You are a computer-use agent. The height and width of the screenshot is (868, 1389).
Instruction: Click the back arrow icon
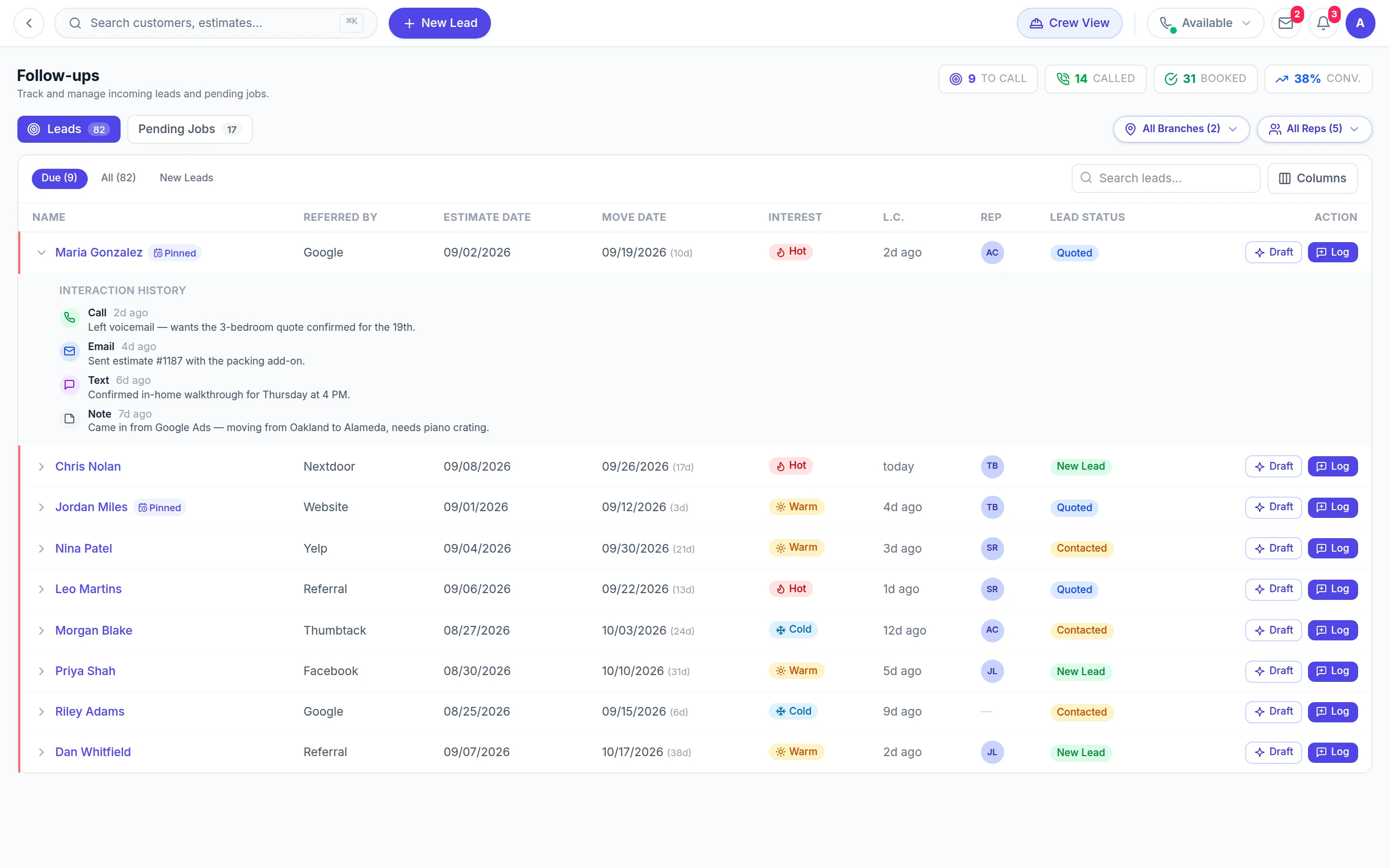(x=29, y=23)
